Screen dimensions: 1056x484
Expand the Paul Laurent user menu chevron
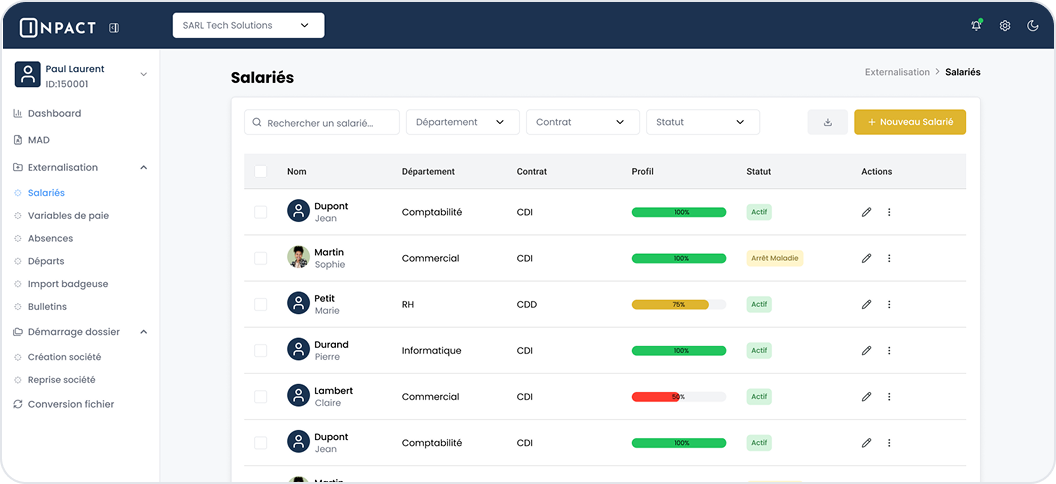click(143, 75)
